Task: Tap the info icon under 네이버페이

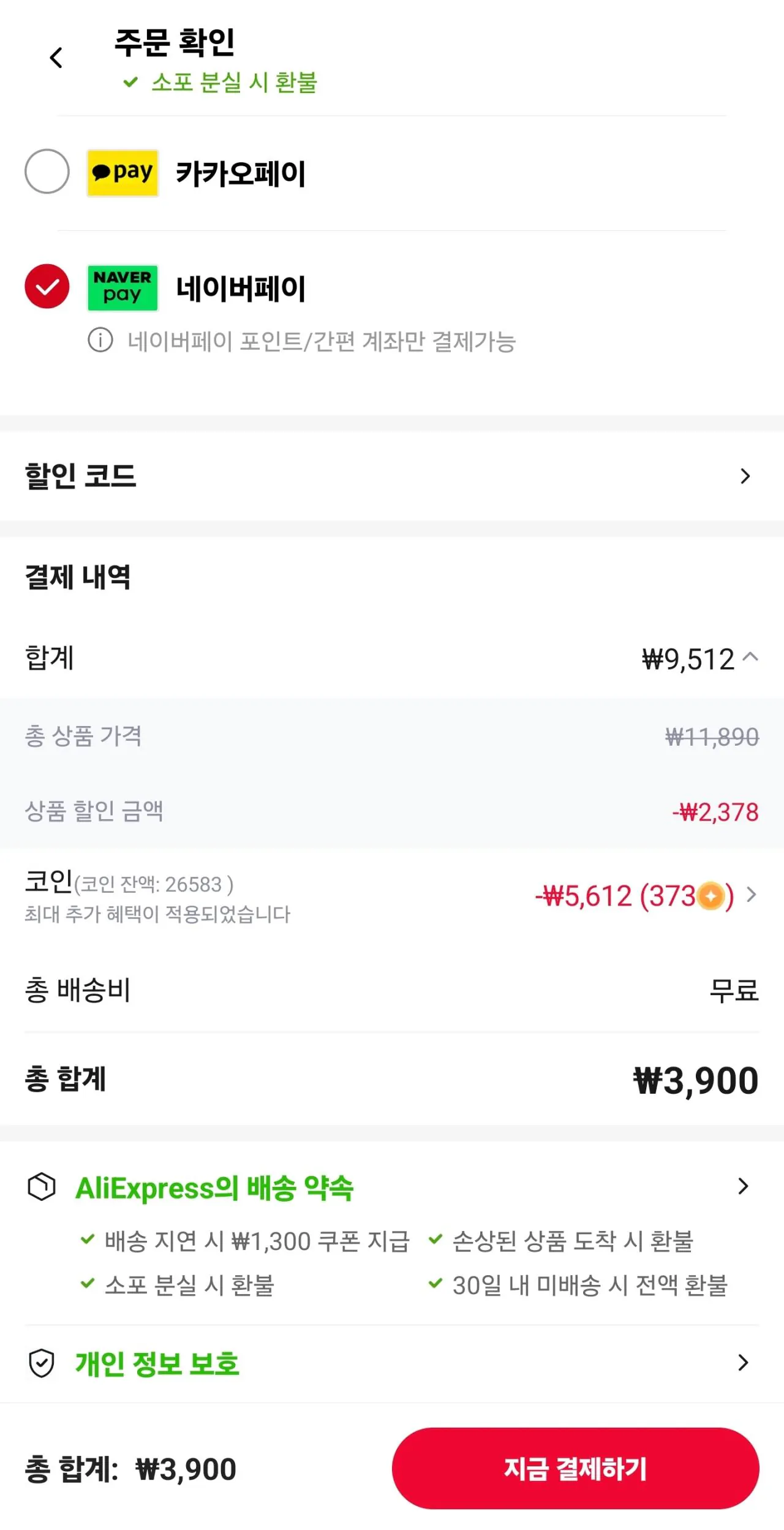Action: click(x=100, y=340)
